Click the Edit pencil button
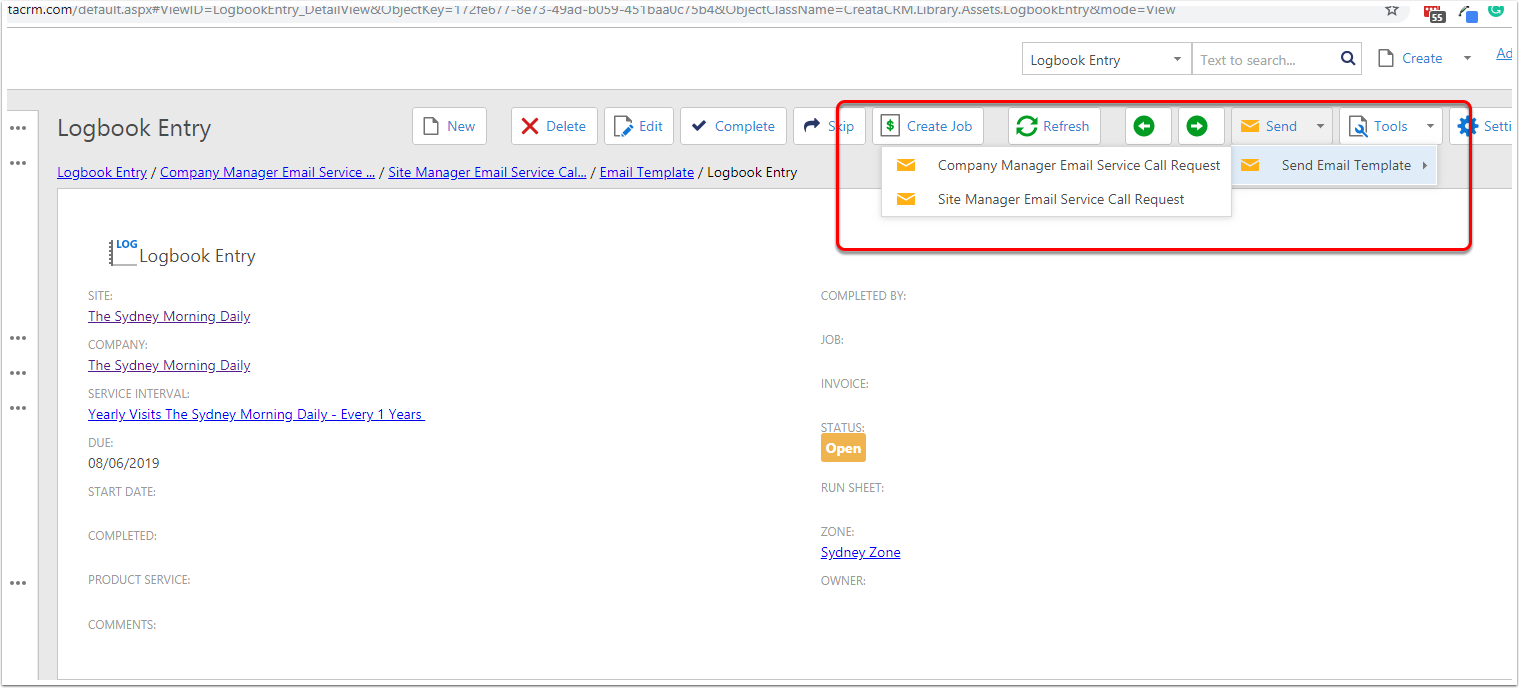This screenshot has width=1519, height=688. point(639,126)
